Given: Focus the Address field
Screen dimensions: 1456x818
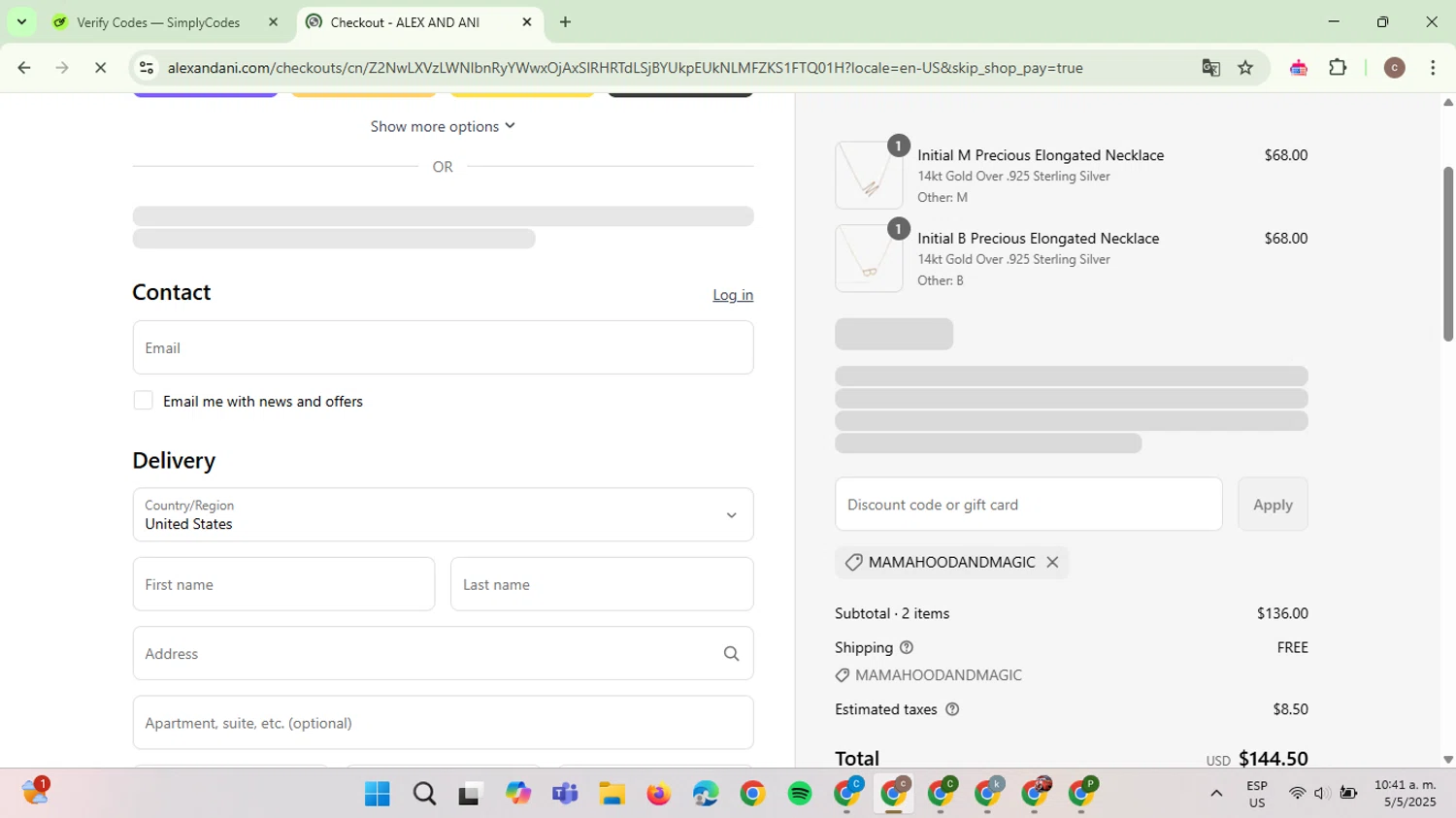Looking at the screenshot, I should (x=443, y=653).
